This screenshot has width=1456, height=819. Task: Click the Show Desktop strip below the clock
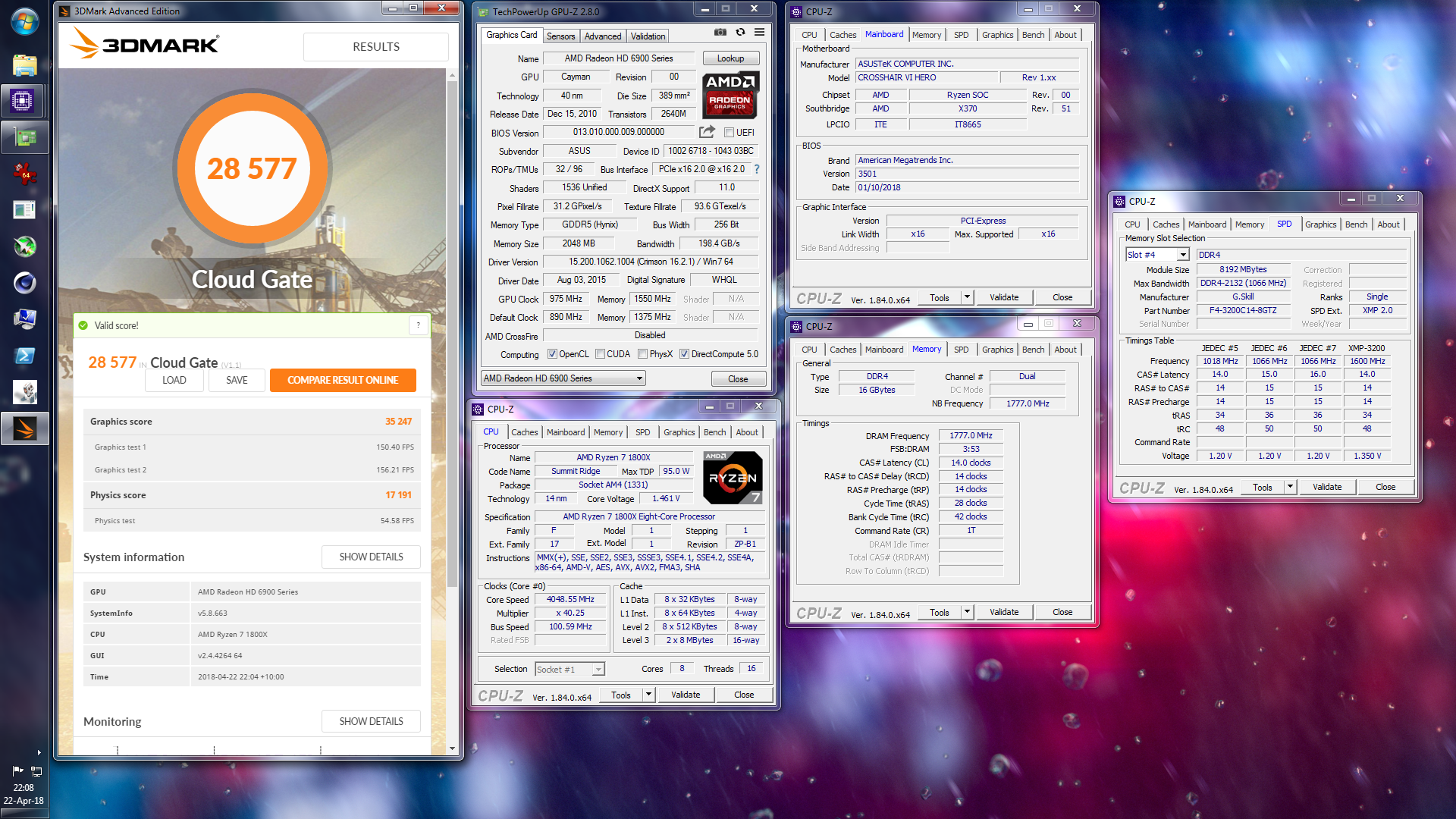pos(24,814)
